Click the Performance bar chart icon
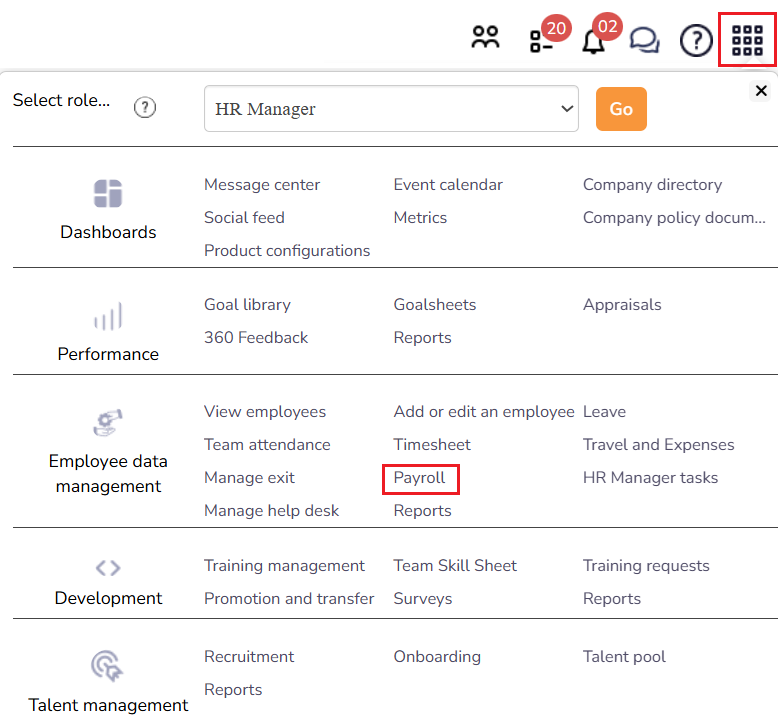Viewport: 778px width, 725px height. pos(108,316)
